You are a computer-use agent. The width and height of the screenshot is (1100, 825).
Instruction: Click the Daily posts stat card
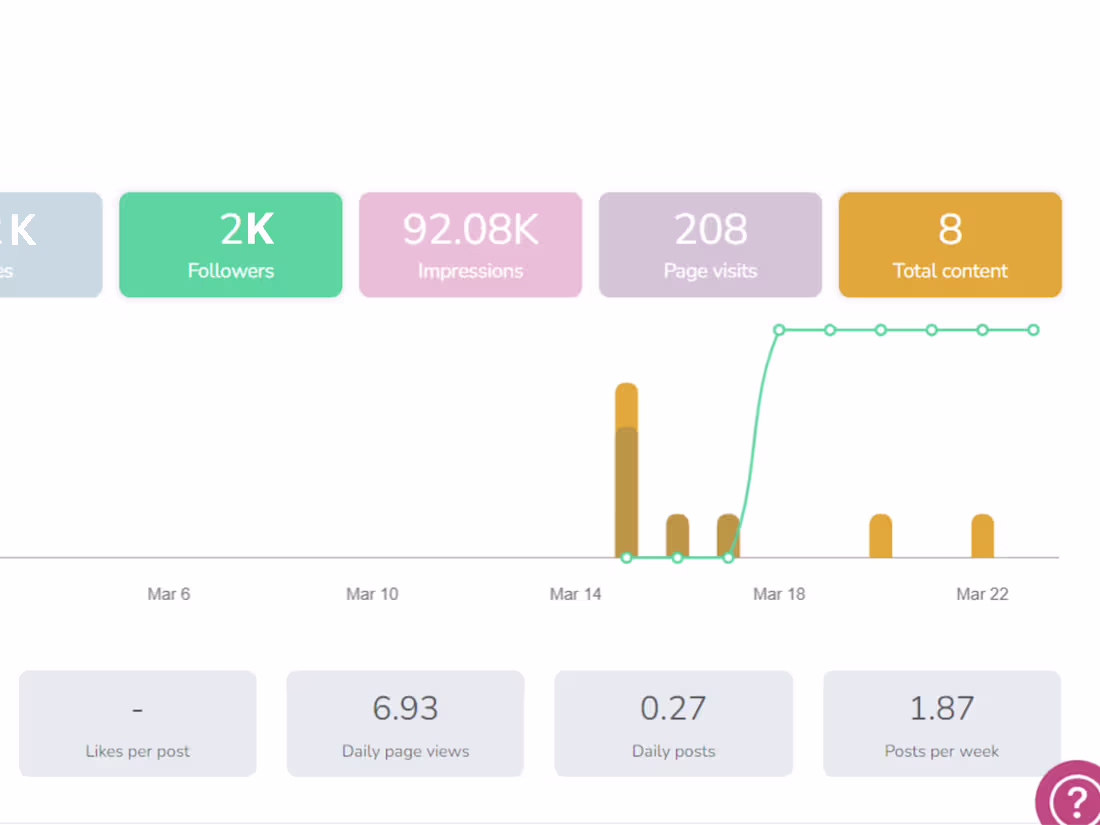click(x=673, y=723)
